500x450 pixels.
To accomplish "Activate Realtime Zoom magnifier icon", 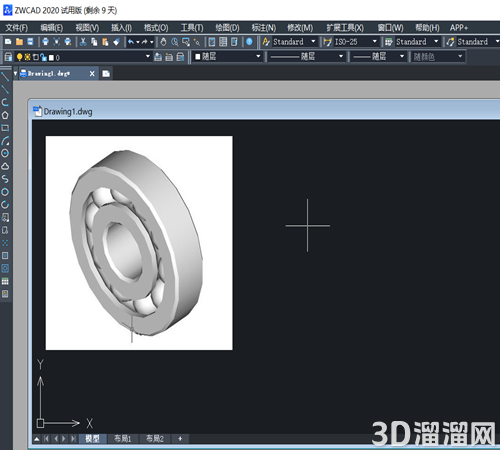I will pos(175,42).
